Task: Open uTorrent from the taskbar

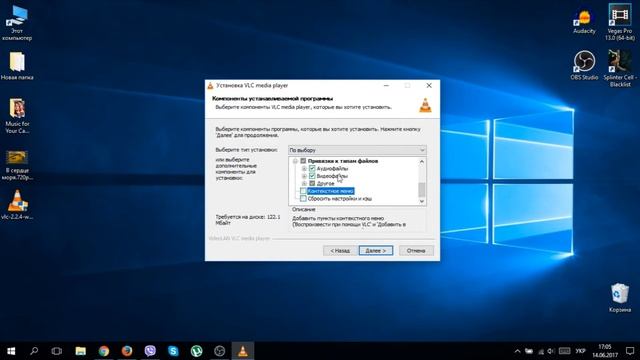Action: [196, 351]
